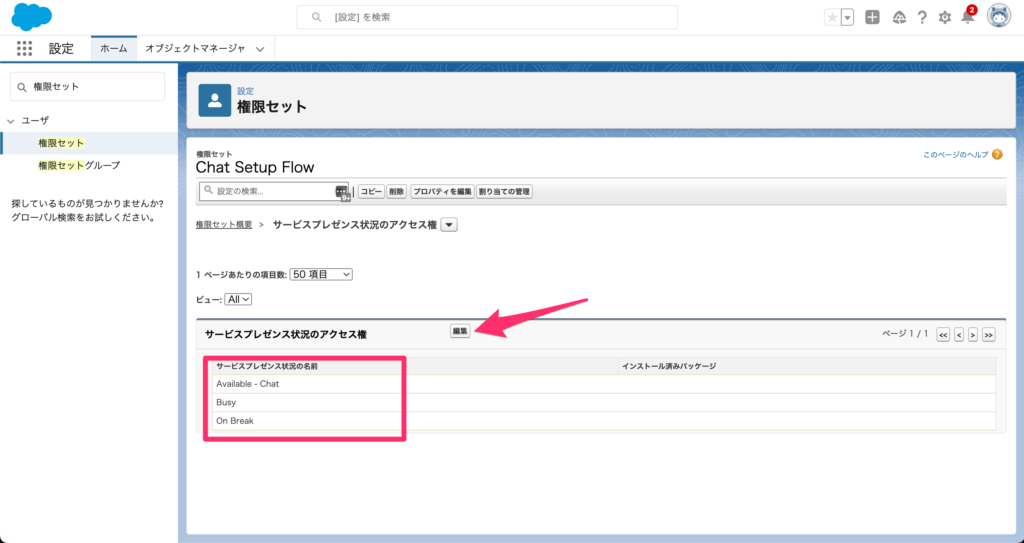Click the 割り当ての管理 button
The image size is (1024, 543).
[504, 191]
